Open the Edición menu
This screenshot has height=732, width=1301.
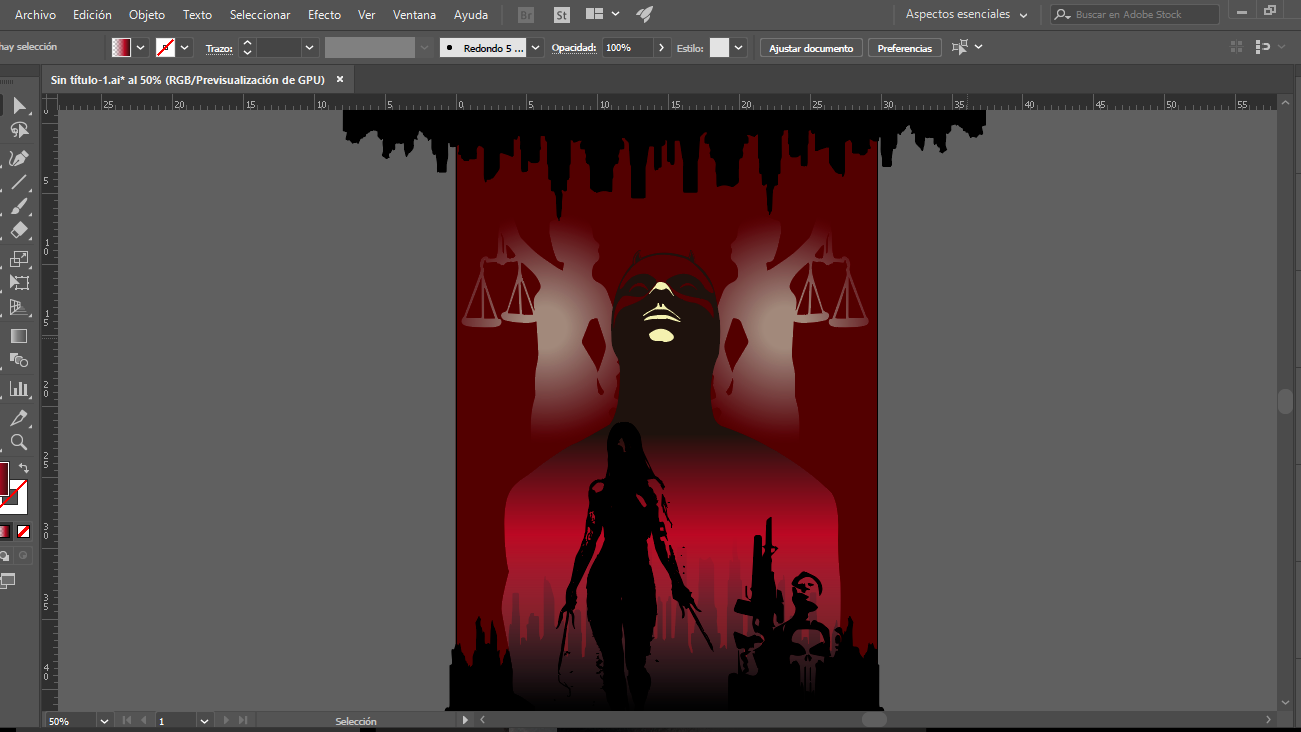point(92,15)
